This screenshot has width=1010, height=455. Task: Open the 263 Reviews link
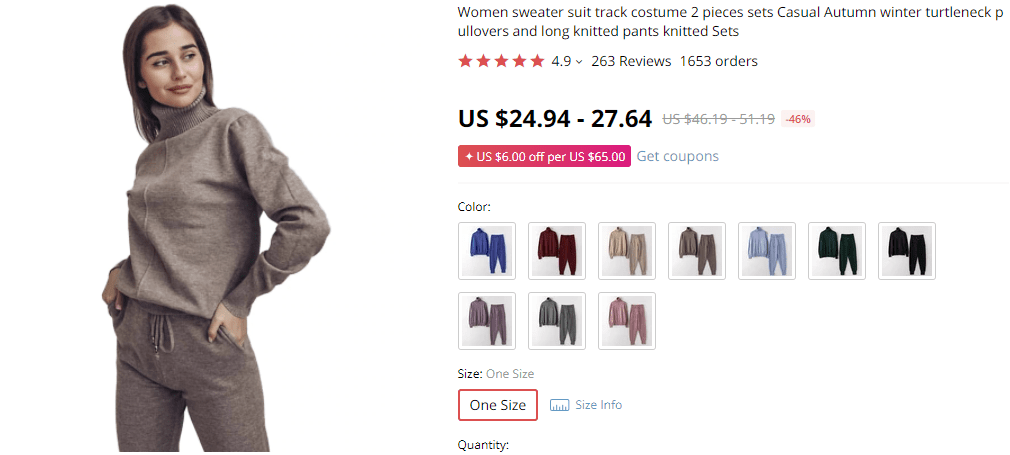pyautogui.click(x=631, y=61)
